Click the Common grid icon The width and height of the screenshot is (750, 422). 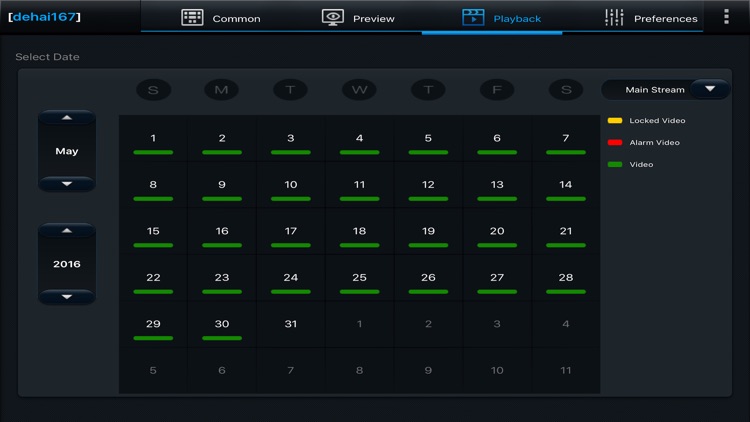coord(192,18)
